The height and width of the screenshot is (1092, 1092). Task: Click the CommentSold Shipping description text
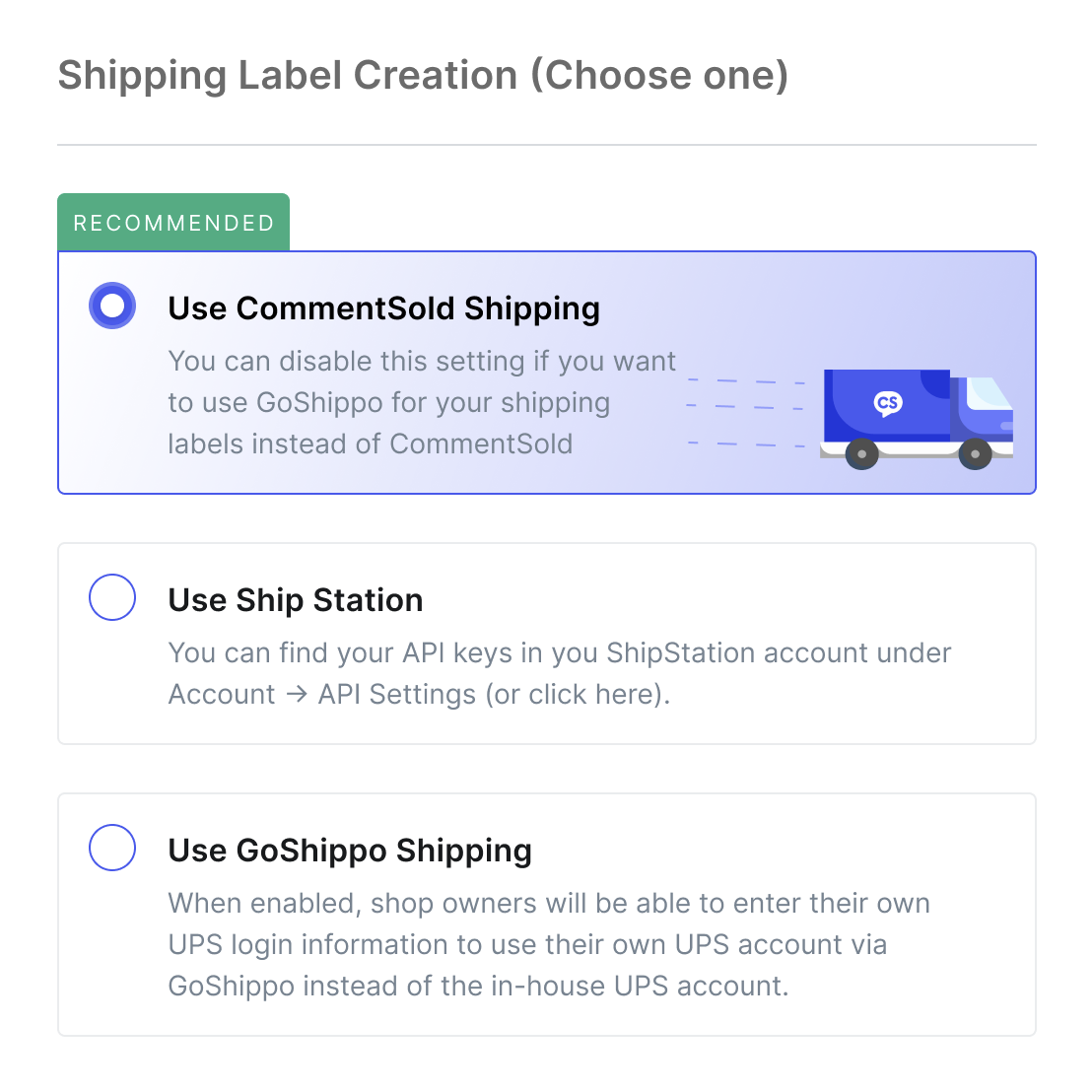pos(422,403)
